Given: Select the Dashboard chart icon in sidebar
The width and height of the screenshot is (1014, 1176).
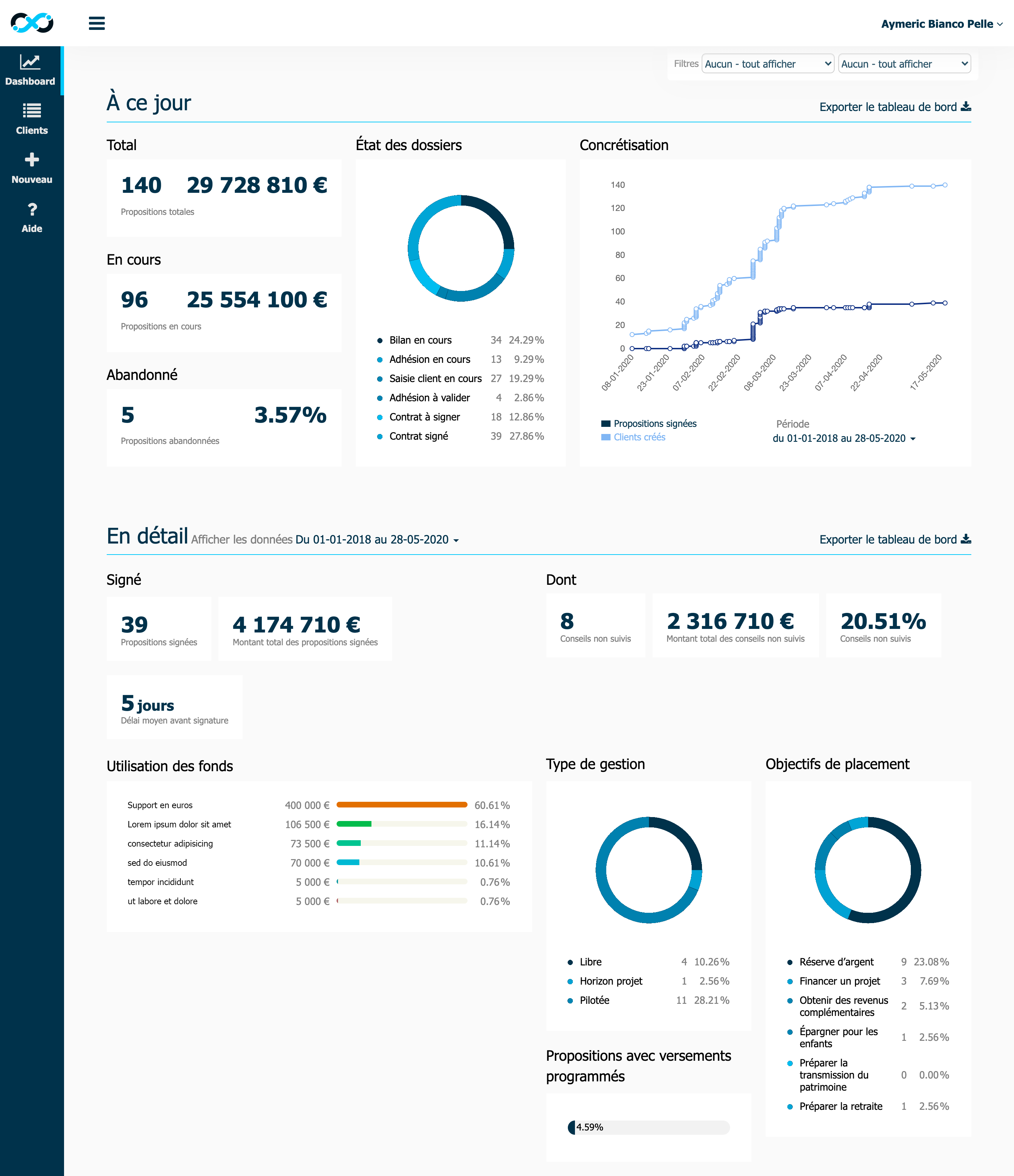Looking at the screenshot, I should (x=30, y=62).
